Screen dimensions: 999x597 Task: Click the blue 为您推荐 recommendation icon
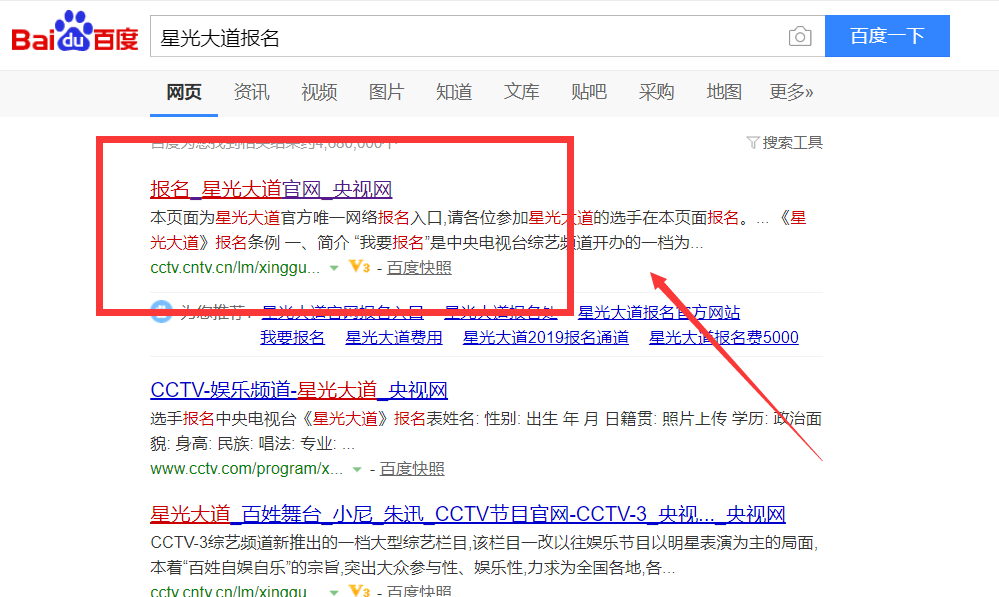coord(163,313)
